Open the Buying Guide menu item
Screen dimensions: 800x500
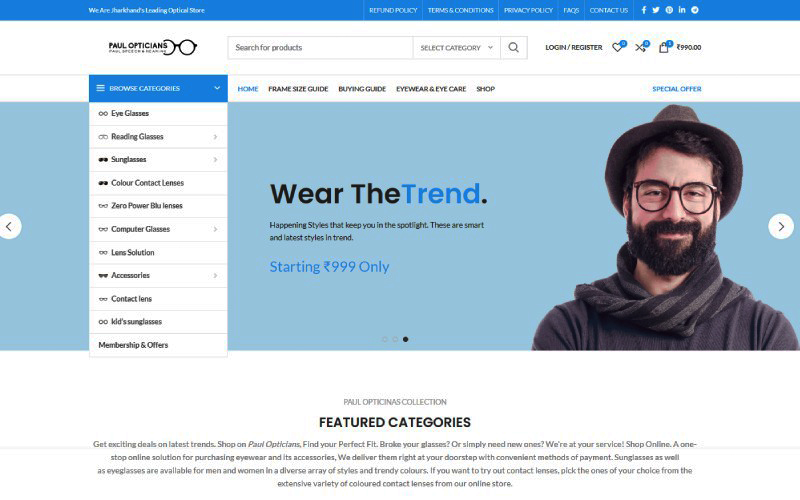point(362,89)
